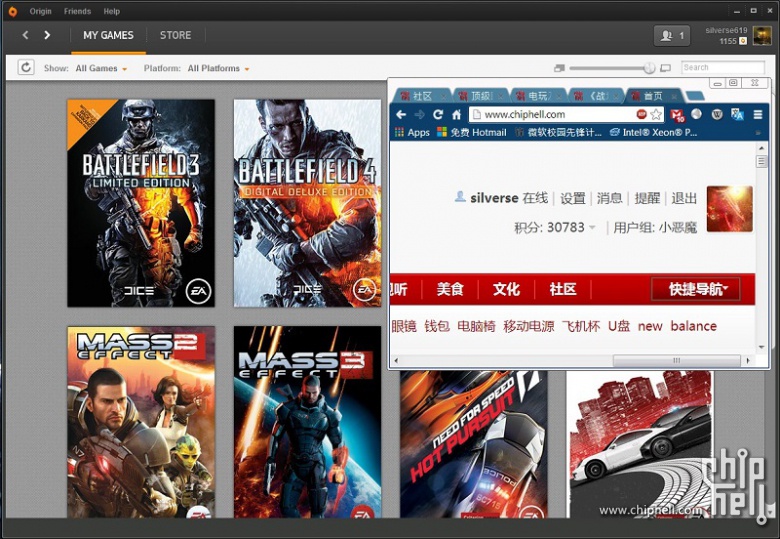
Task: Select the Mass Effect 3 cover
Action: (307, 422)
